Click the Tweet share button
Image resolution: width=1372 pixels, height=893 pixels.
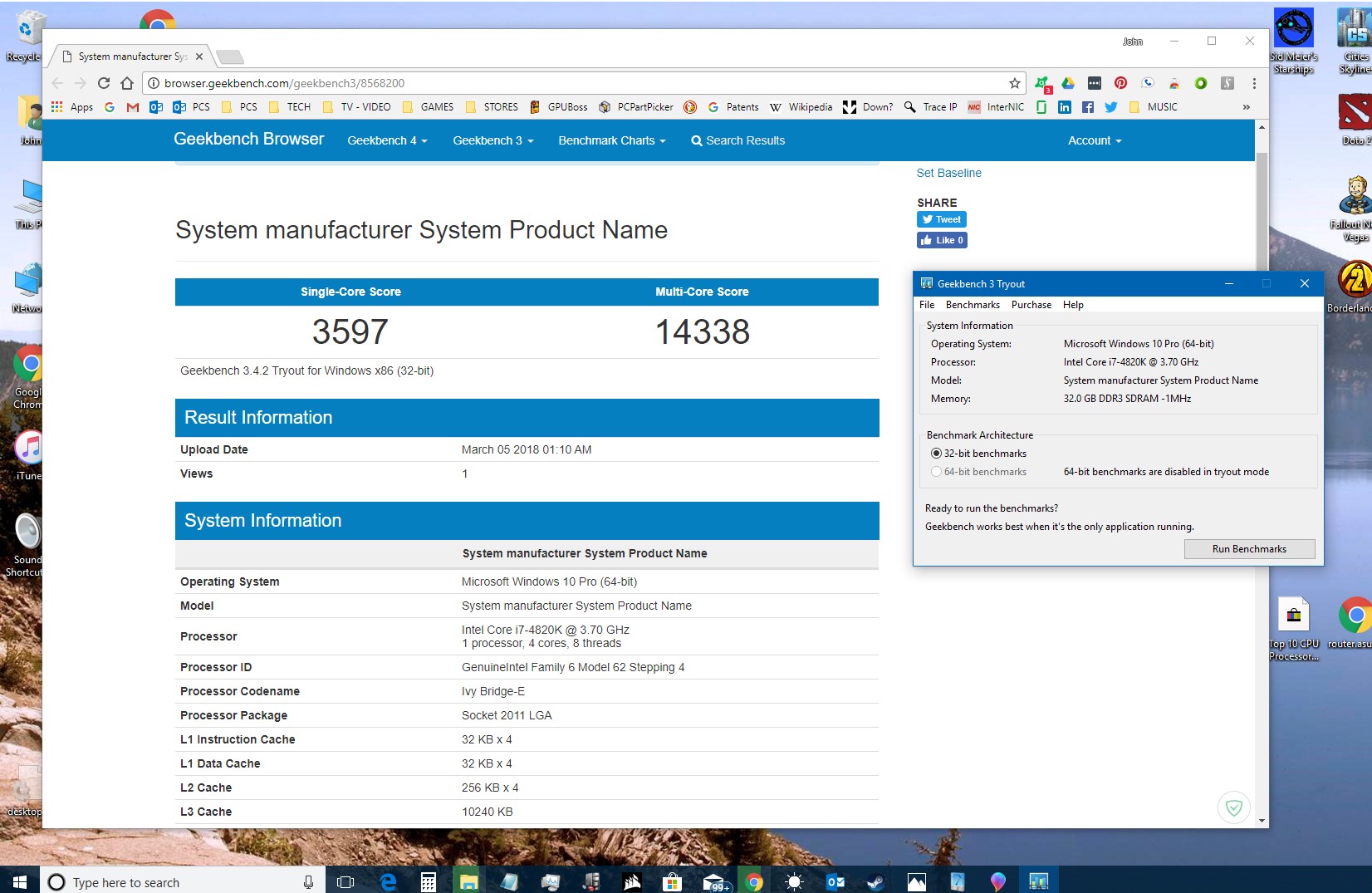942,219
